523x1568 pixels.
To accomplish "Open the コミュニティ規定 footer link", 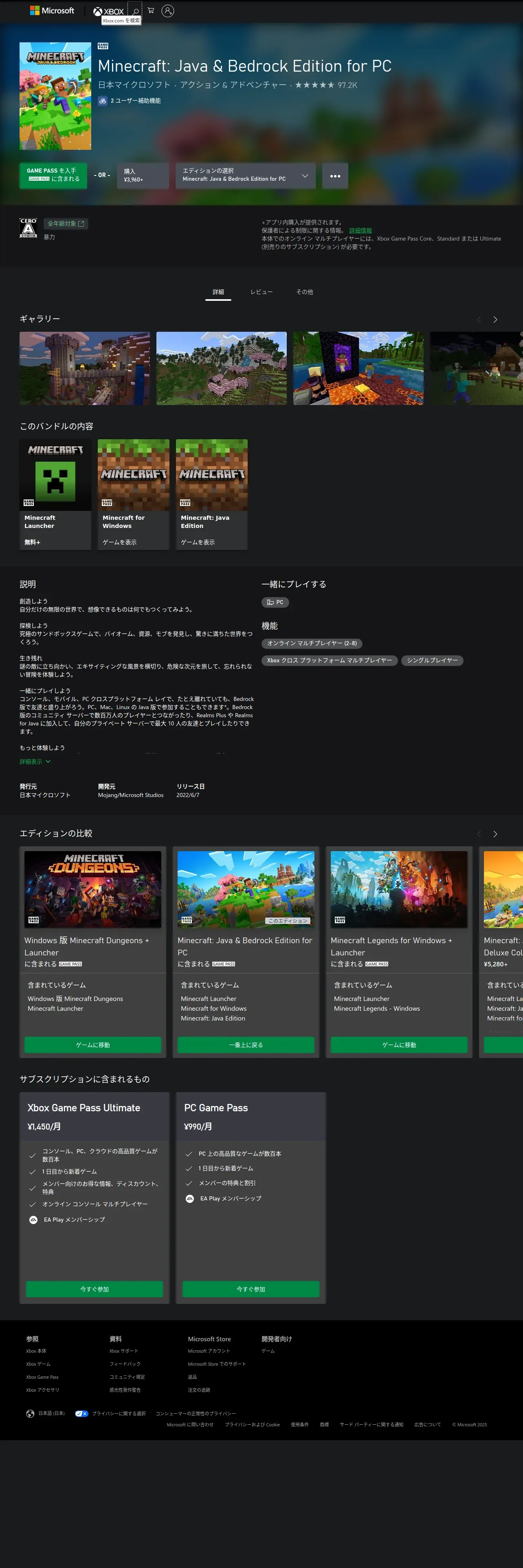I will tap(127, 1377).
